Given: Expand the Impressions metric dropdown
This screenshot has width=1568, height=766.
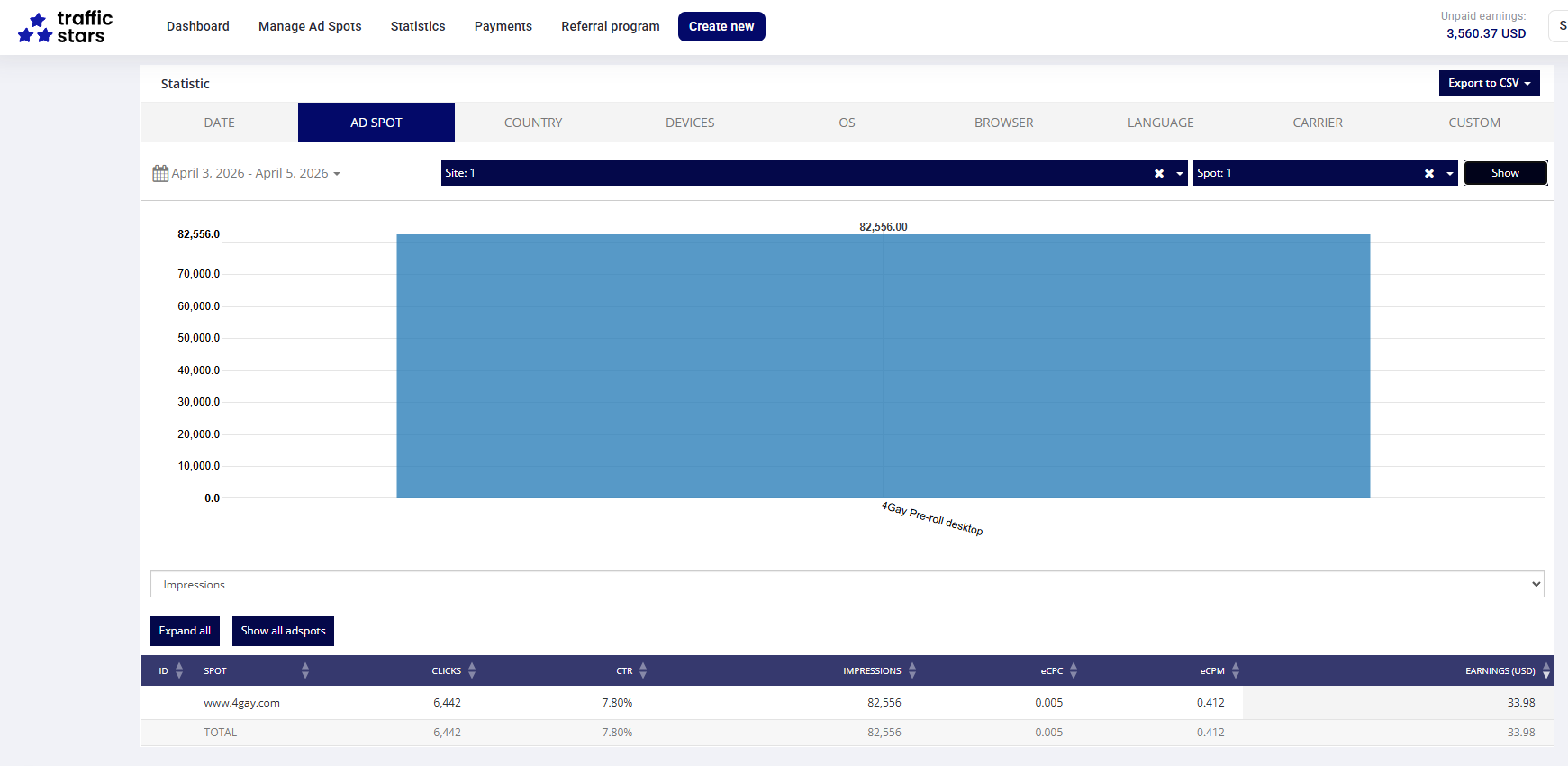Looking at the screenshot, I should pyautogui.click(x=847, y=584).
